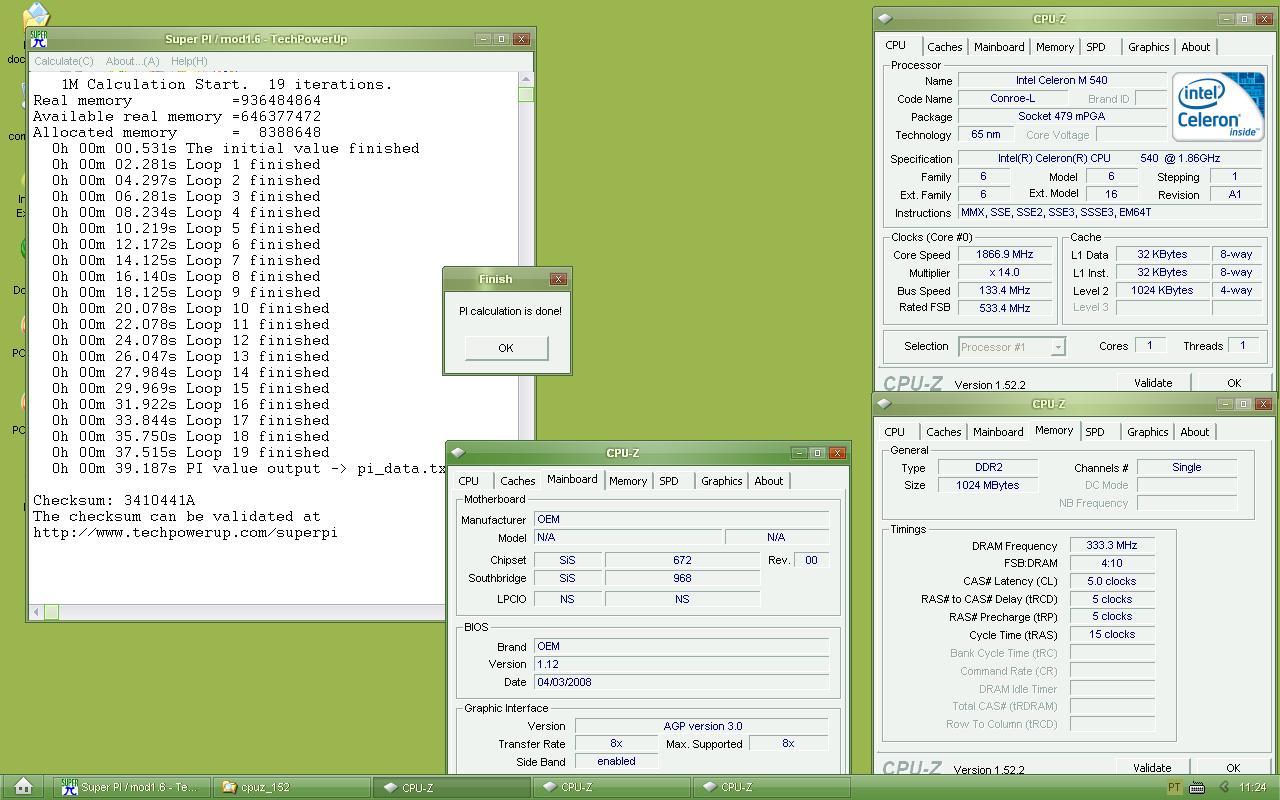Image resolution: width=1280 pixels, height=800 pixels.
Task: Select About tab in Memory CPU-Z window
Action: tap(1195, 432)
